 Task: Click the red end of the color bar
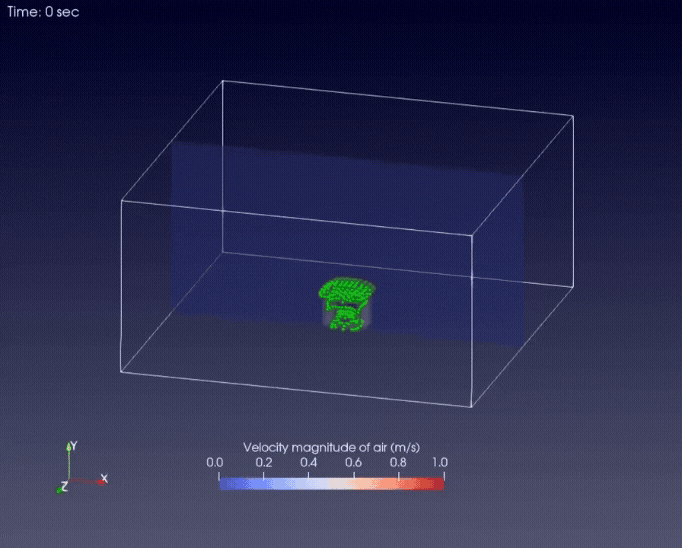point(436,482)
